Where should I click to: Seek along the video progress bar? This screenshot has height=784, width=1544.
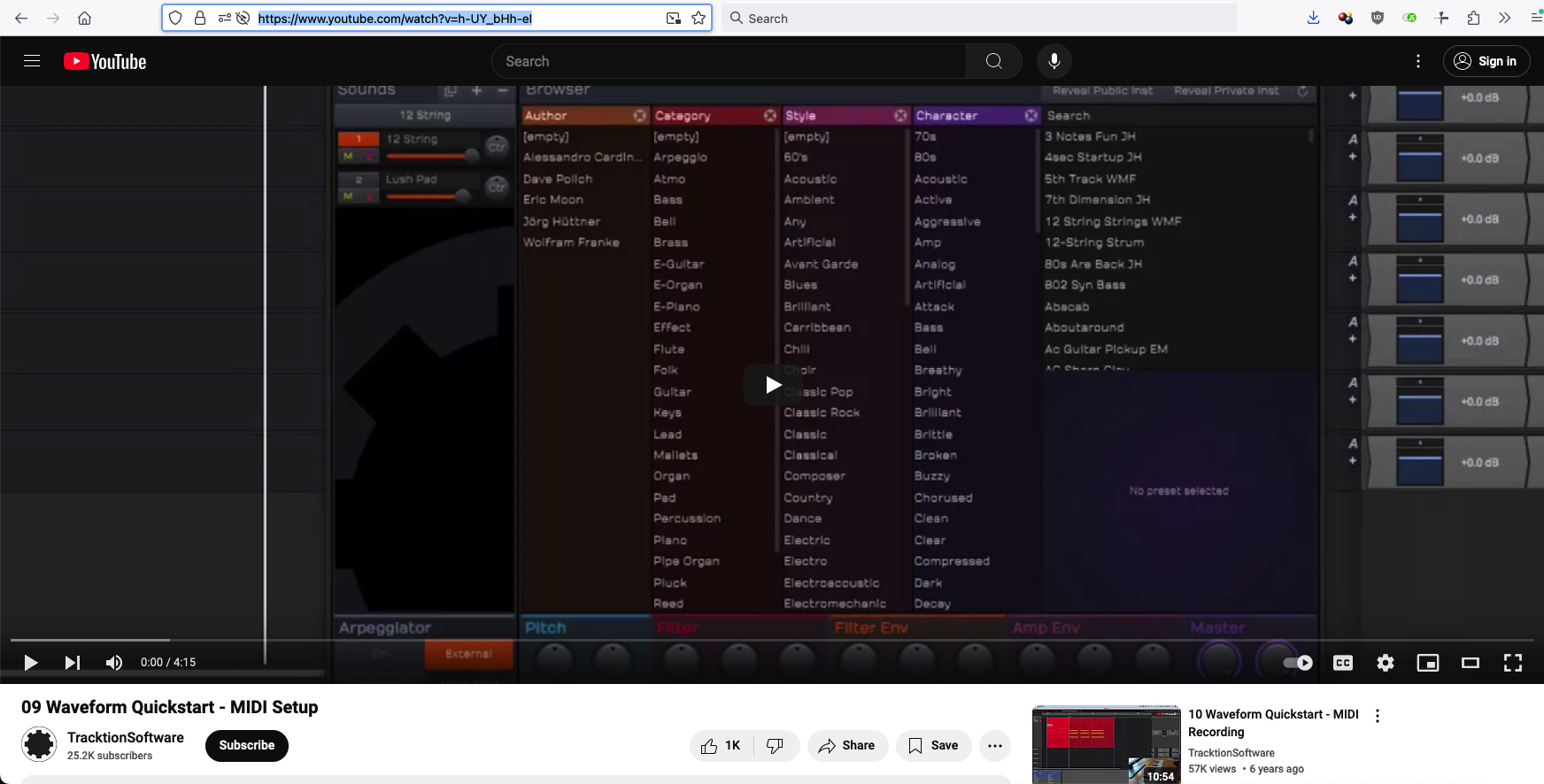(x=772, y=640)
